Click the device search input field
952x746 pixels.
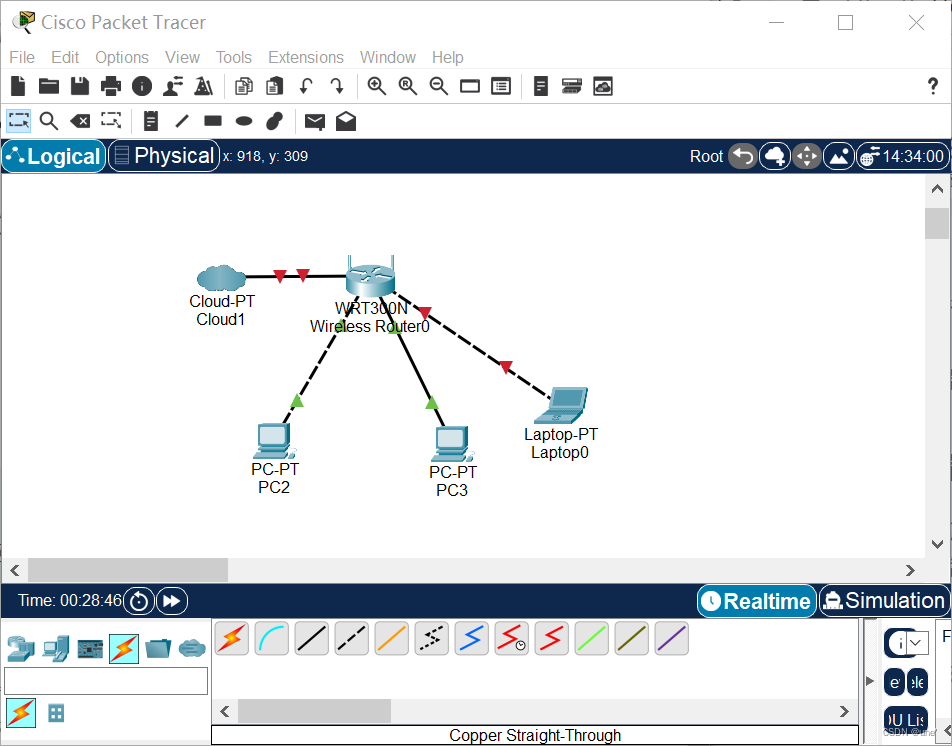pyautogui.click(x=106, y=680)
